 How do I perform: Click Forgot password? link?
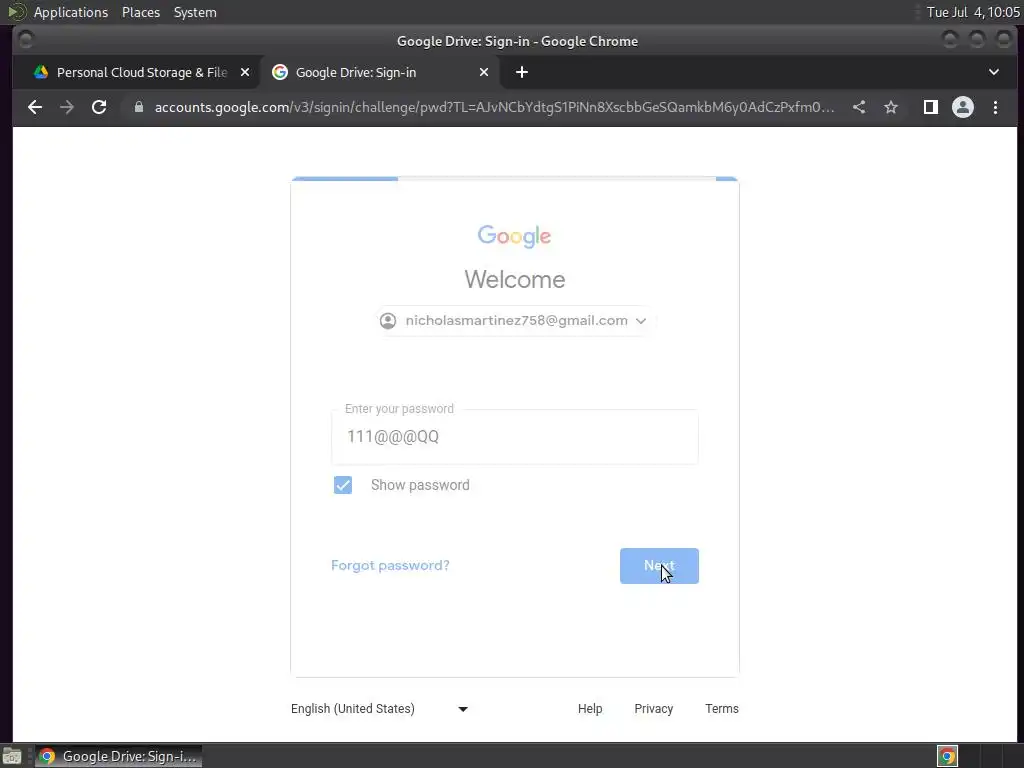390,566
